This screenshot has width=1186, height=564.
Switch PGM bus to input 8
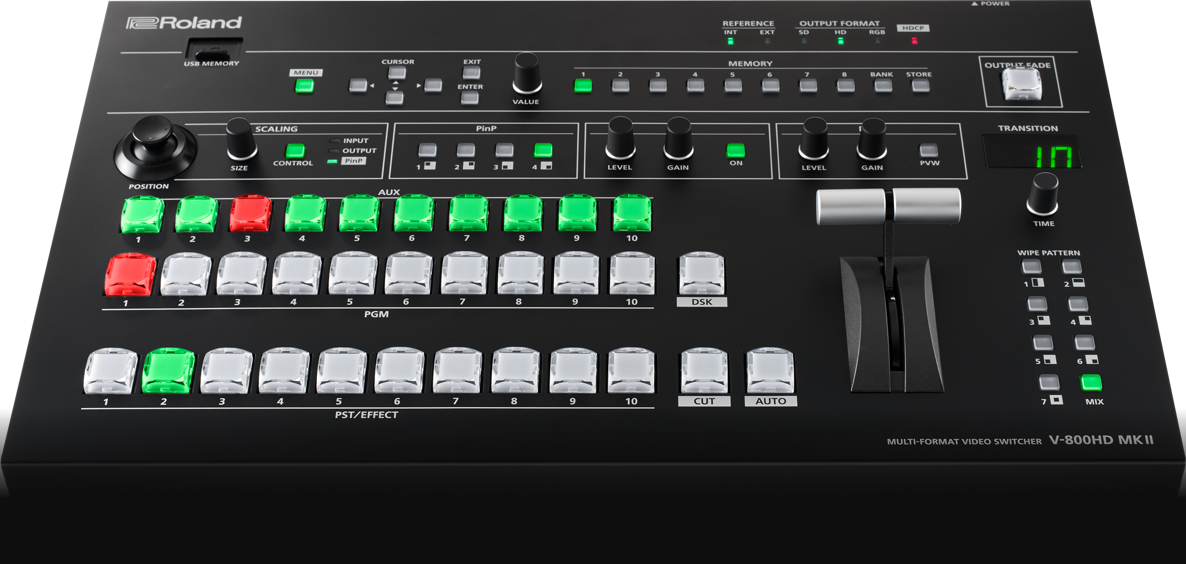[521, 273]
